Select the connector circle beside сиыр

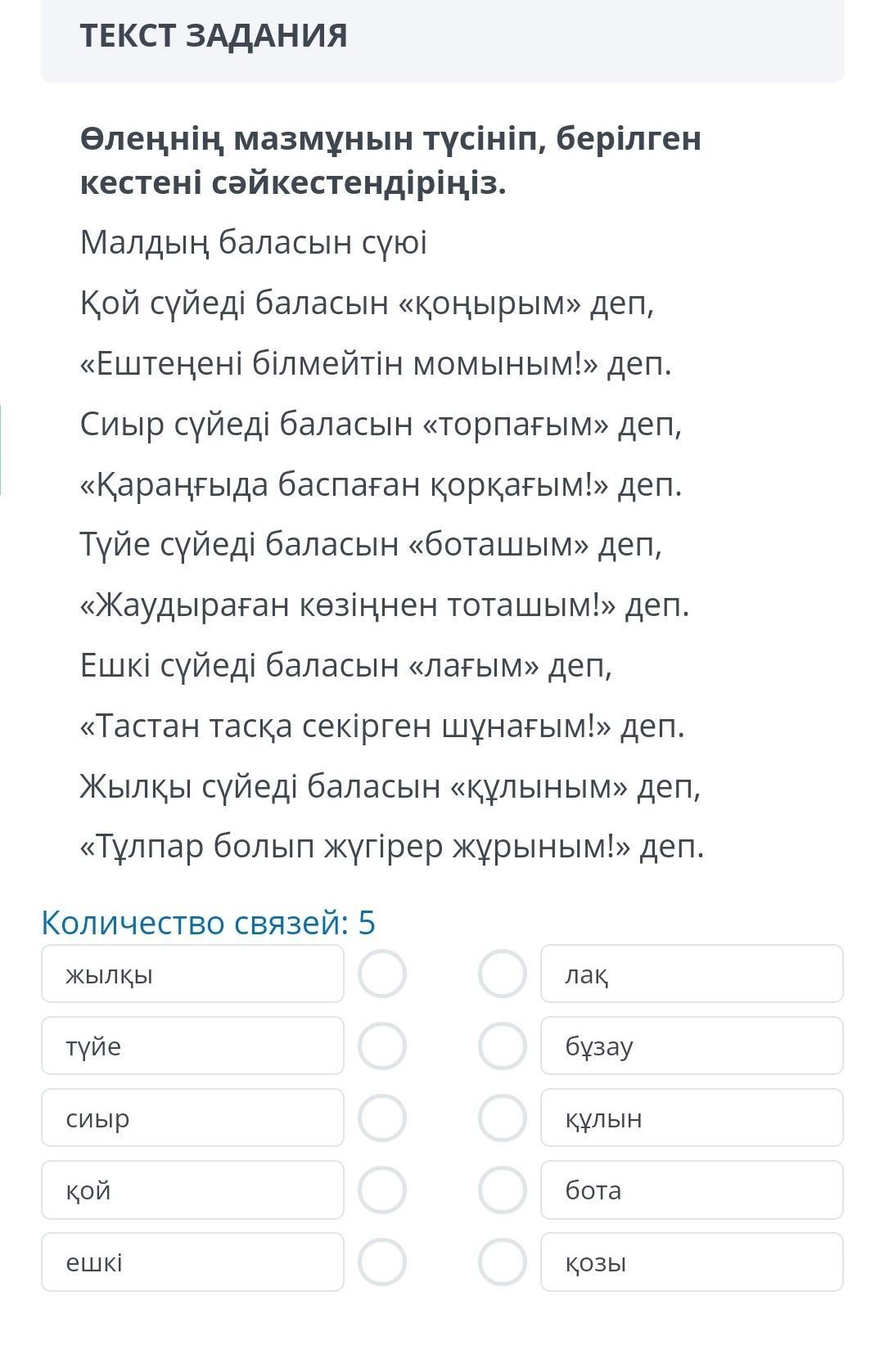tap(382, 1118)
